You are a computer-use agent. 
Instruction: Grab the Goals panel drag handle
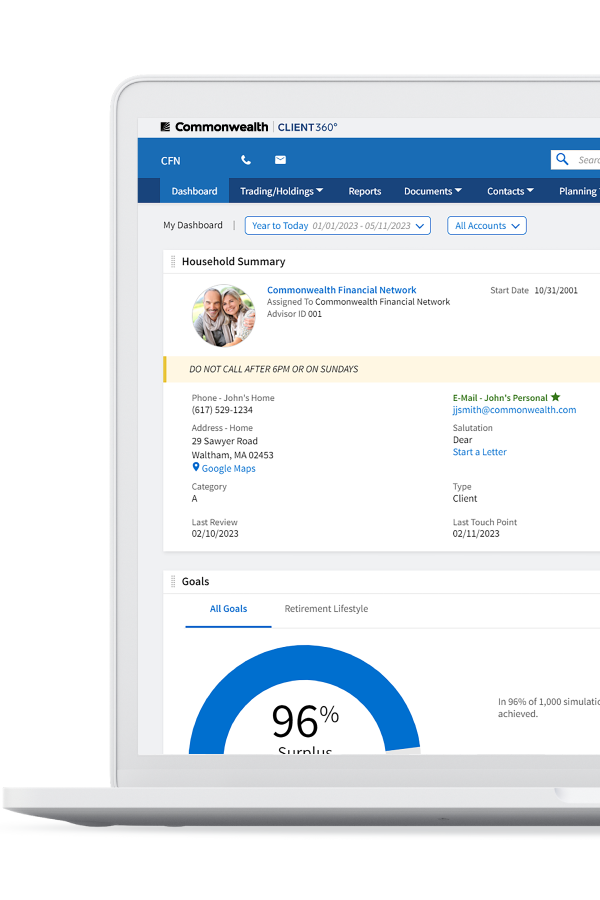pyautogui.click(x=173, y=581)
